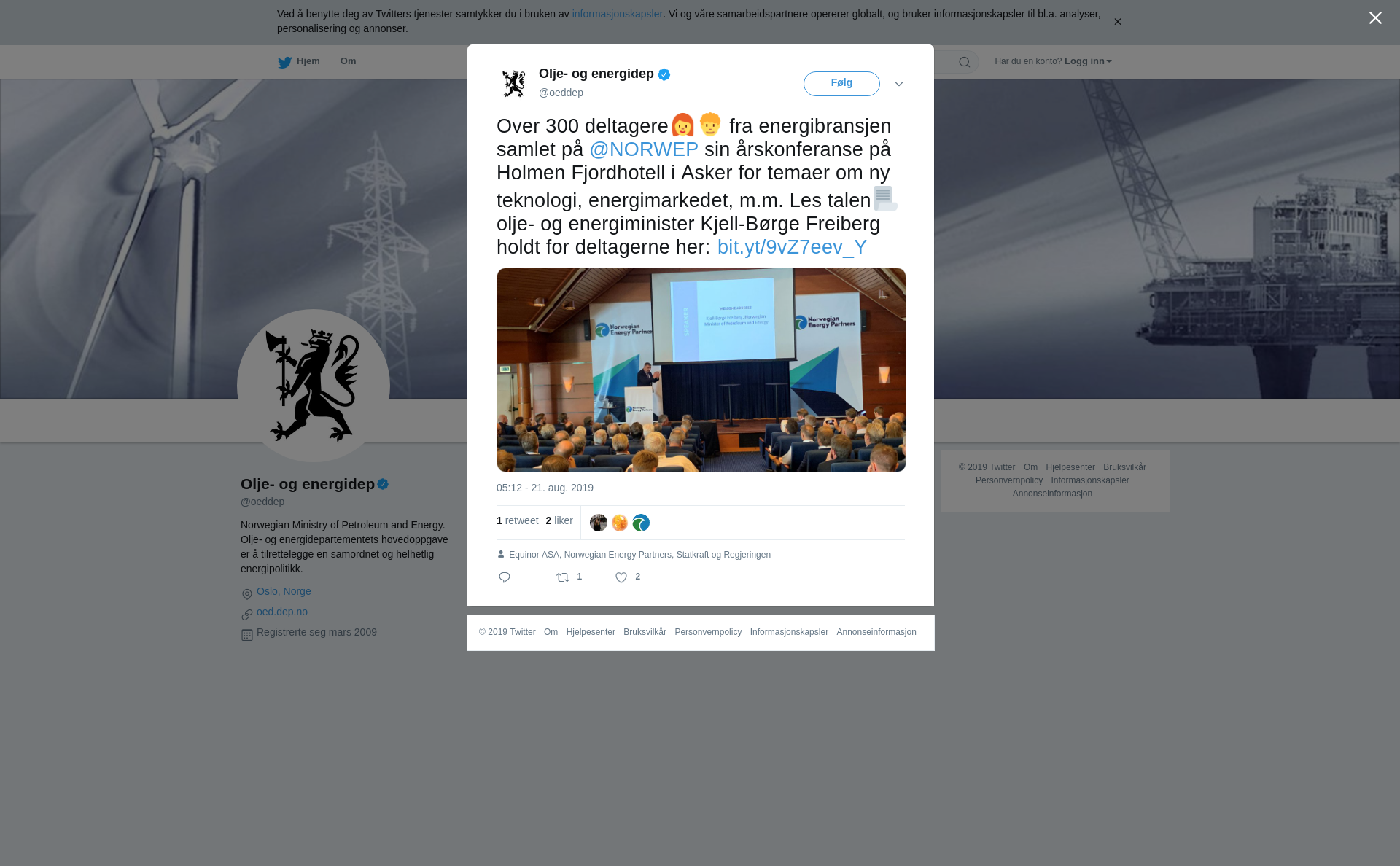Open the Om menu item in the top bar
The height and width of the screenshot is (866, 1400).
pyautogui.click(x=348, y=61)
